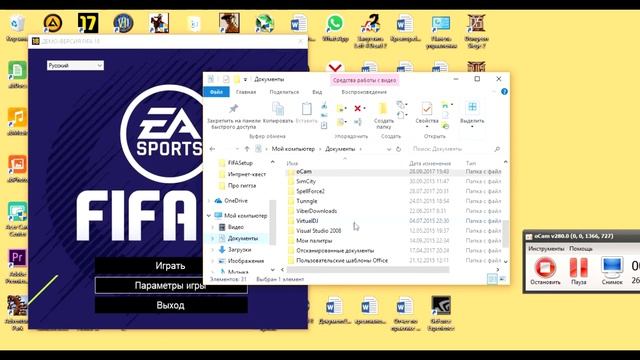Collapse the Мой компьютер tree node
640x360 pixels.
209,216
